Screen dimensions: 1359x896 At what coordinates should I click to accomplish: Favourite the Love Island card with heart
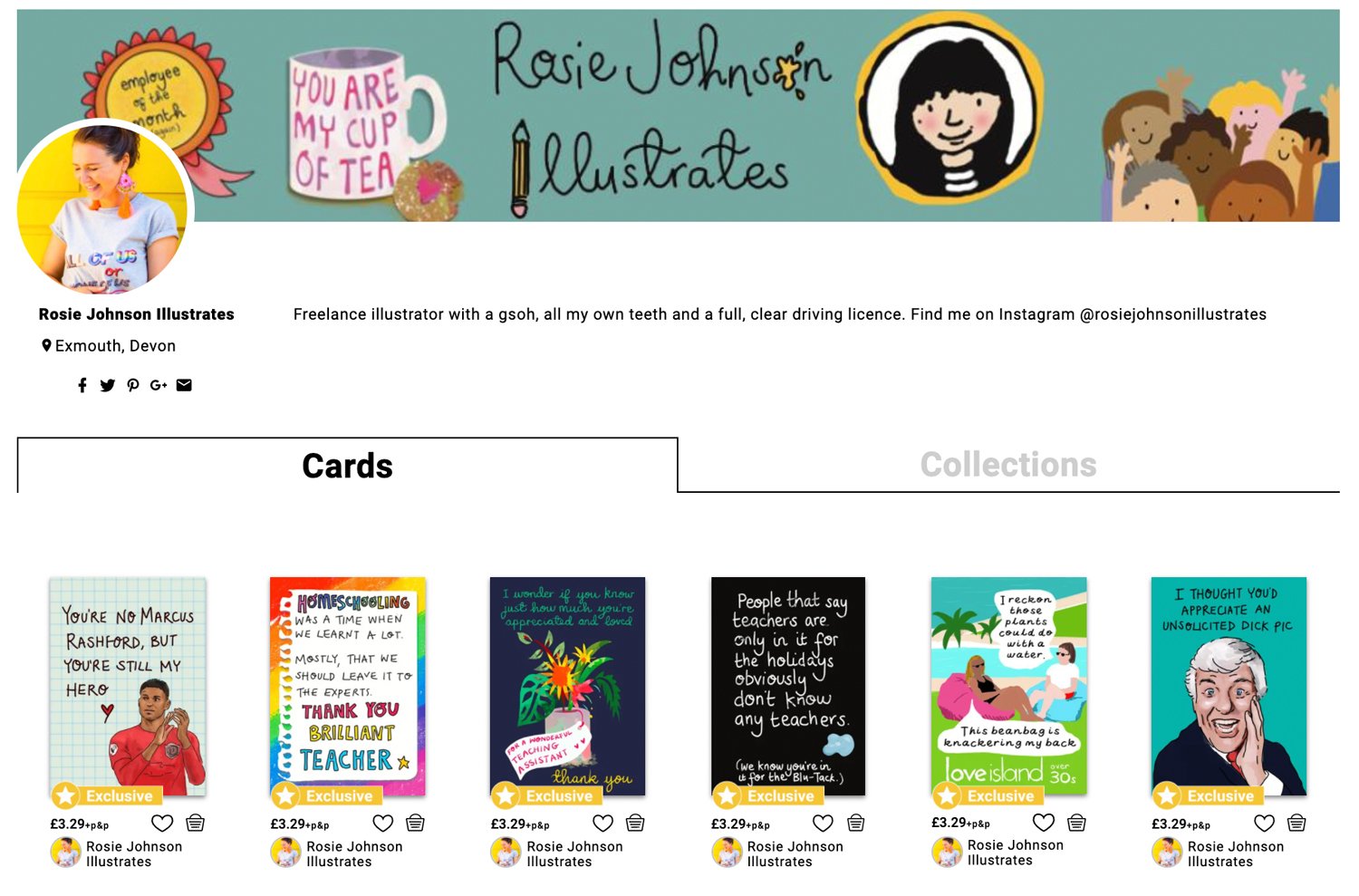pyautogui.click(x=1044, y=822)
